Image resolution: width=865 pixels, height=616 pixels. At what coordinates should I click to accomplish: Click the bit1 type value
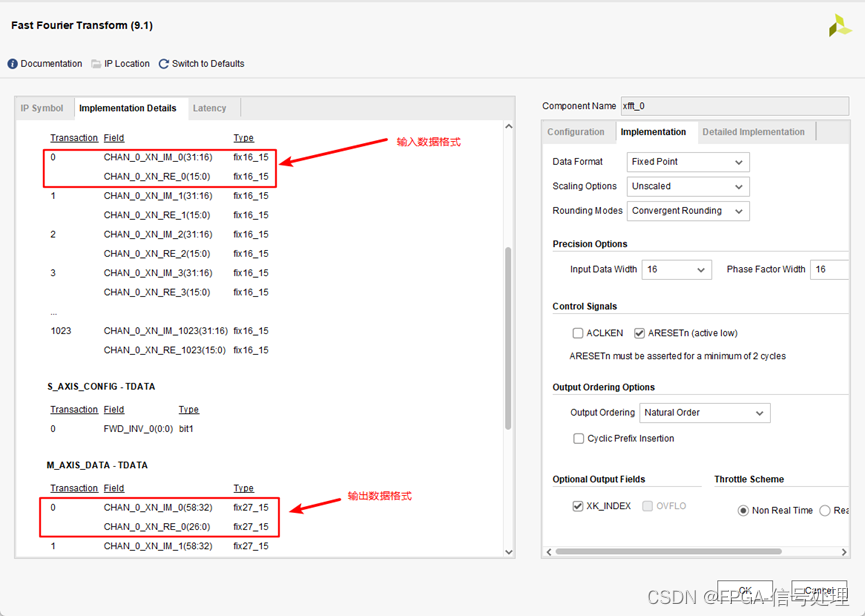(x=186, y=429)
